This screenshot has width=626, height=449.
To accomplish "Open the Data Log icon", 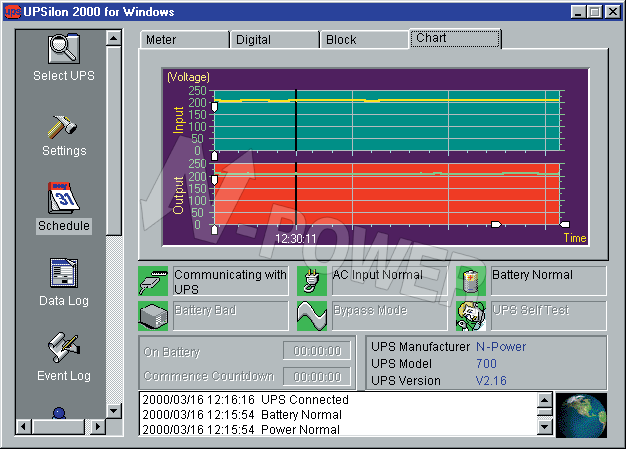I will coord(63,273).
